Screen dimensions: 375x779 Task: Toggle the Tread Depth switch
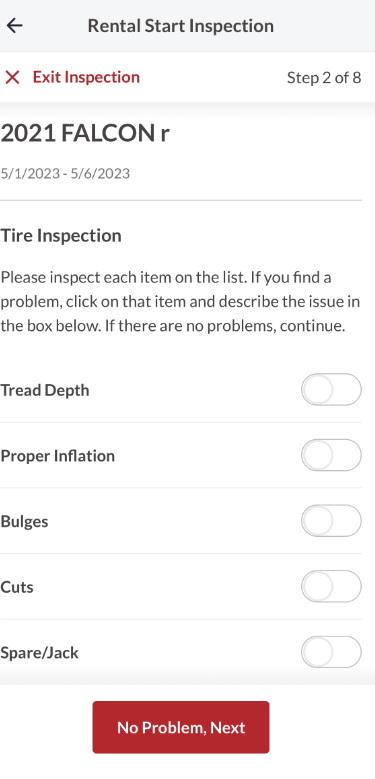coord(331,390)
